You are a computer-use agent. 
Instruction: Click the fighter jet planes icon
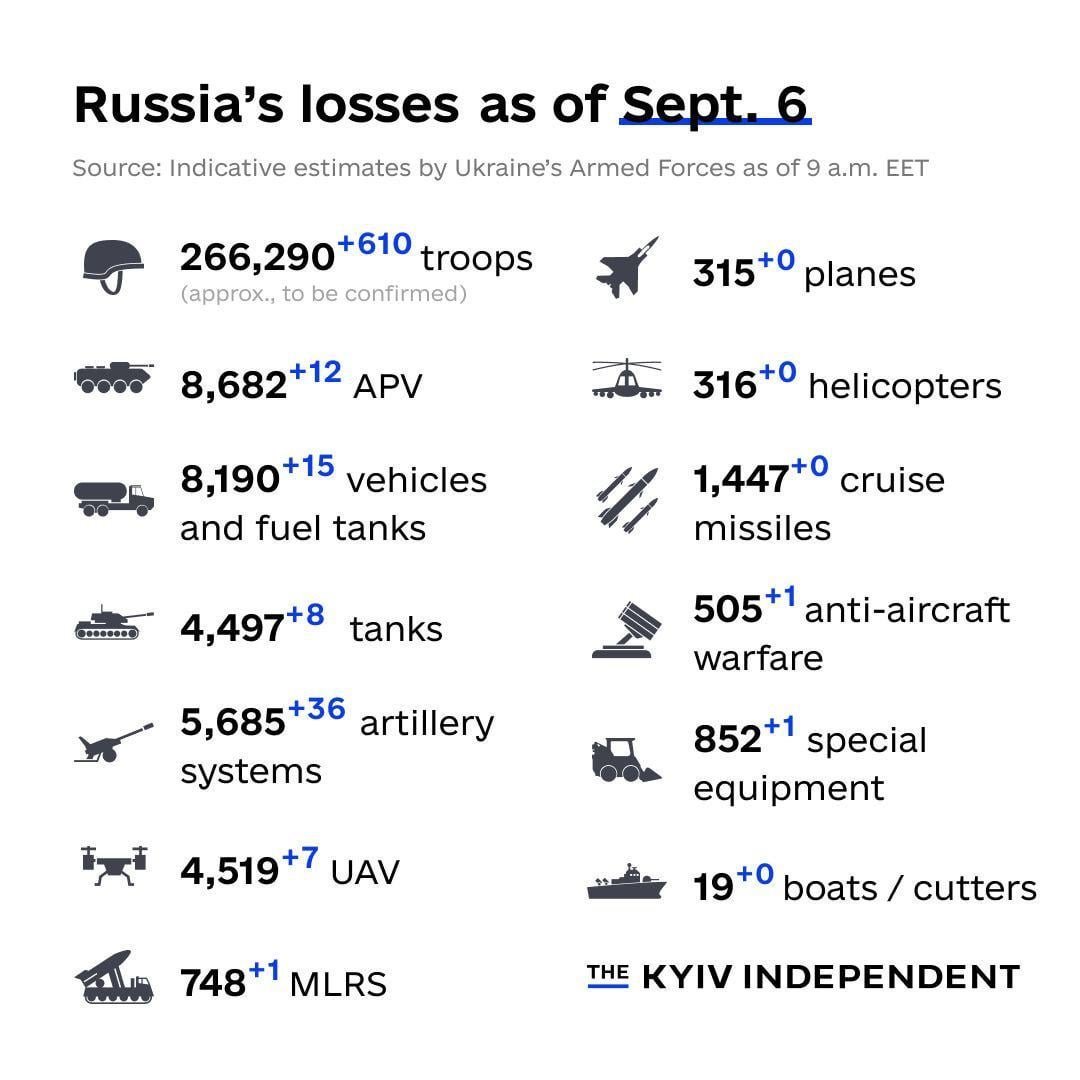point(627,267)
